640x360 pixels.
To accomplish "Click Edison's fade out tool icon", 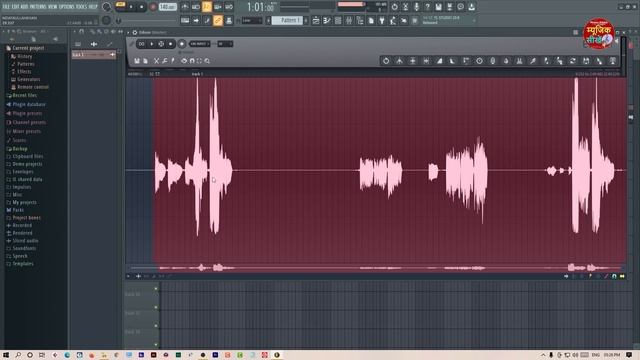I will coord(452,61).
